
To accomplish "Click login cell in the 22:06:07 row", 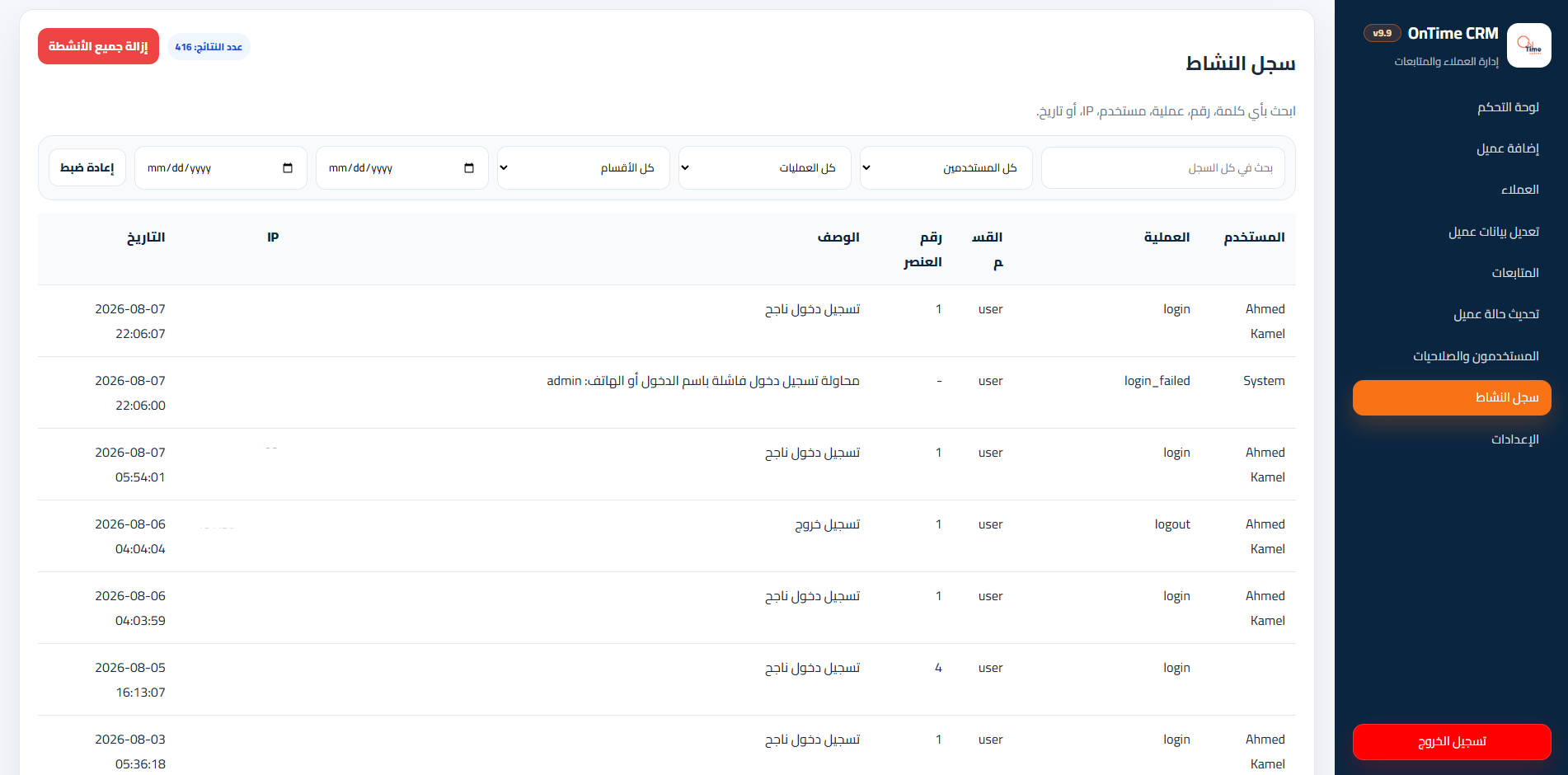I will (x=1176, y=309).
